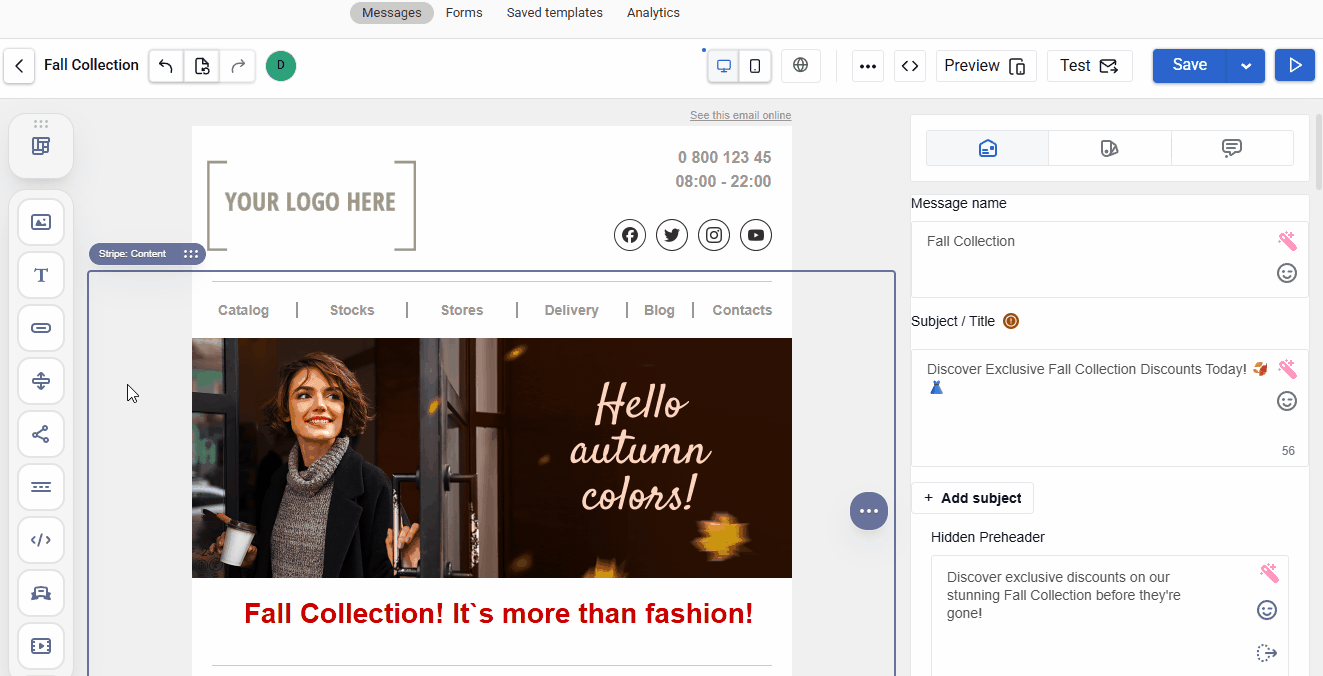Image resolution: width=1323 pixels, height=676 pixels.
Task: Use AI wand for Message name
Action: (x=1287, y=241)
